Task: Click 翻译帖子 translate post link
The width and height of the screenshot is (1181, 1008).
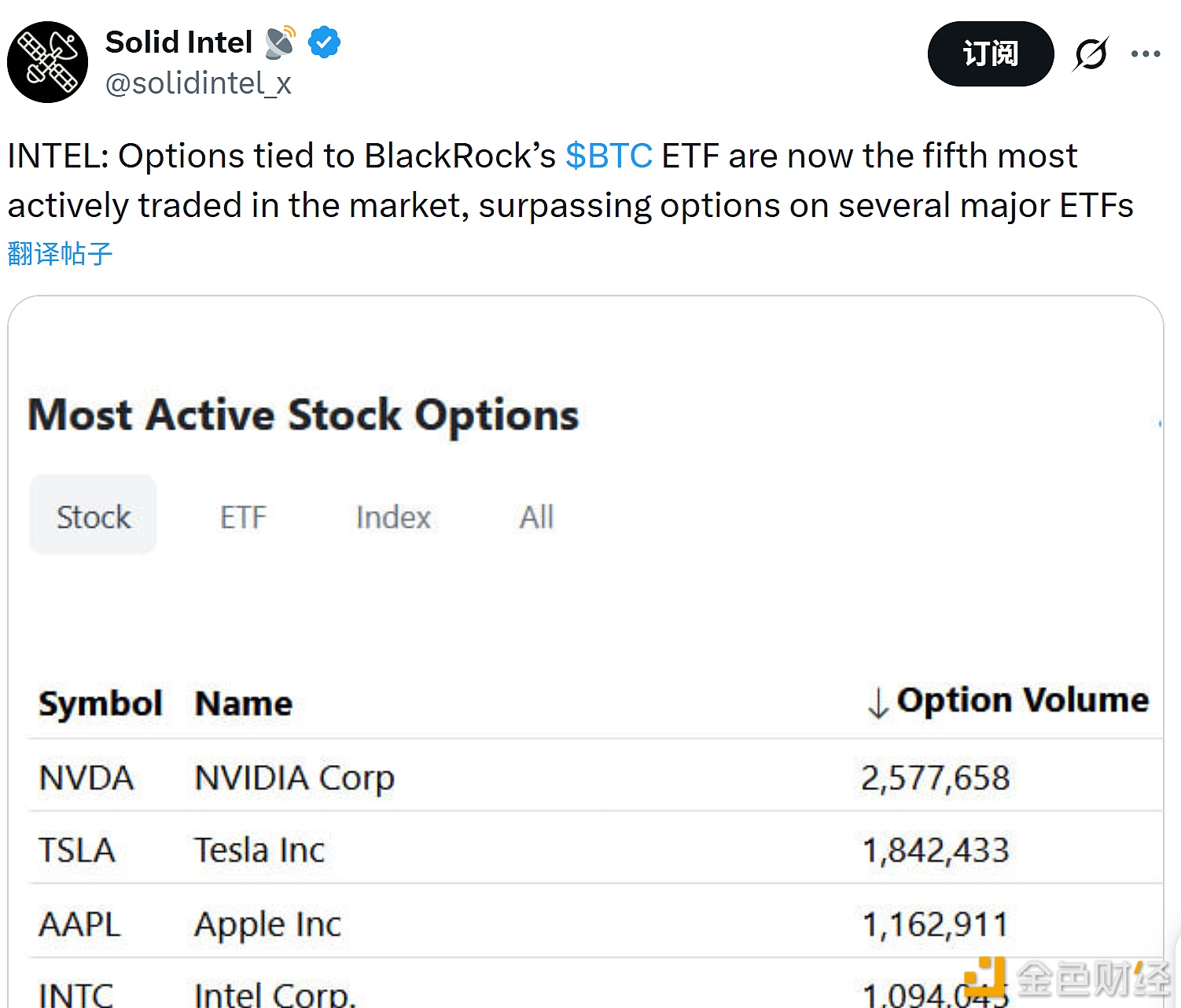Action: pyautogui.click(x=60, y=254)
